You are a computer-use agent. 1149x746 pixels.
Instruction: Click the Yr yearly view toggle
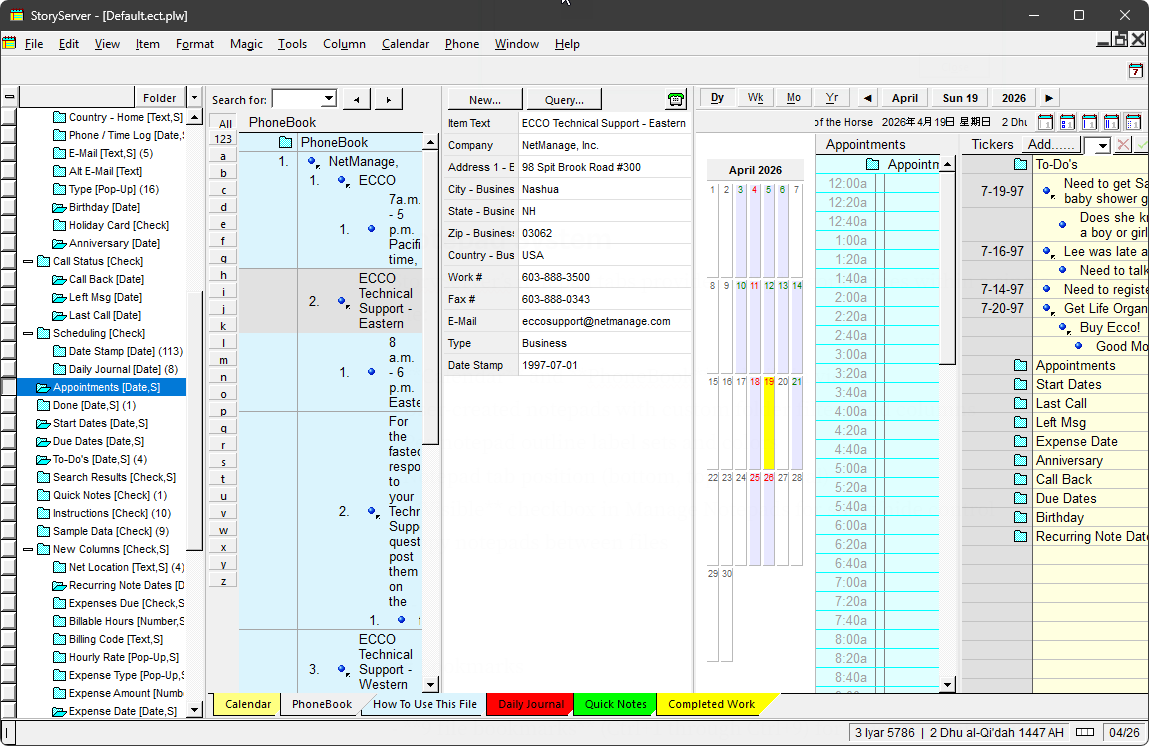(832, 97)
